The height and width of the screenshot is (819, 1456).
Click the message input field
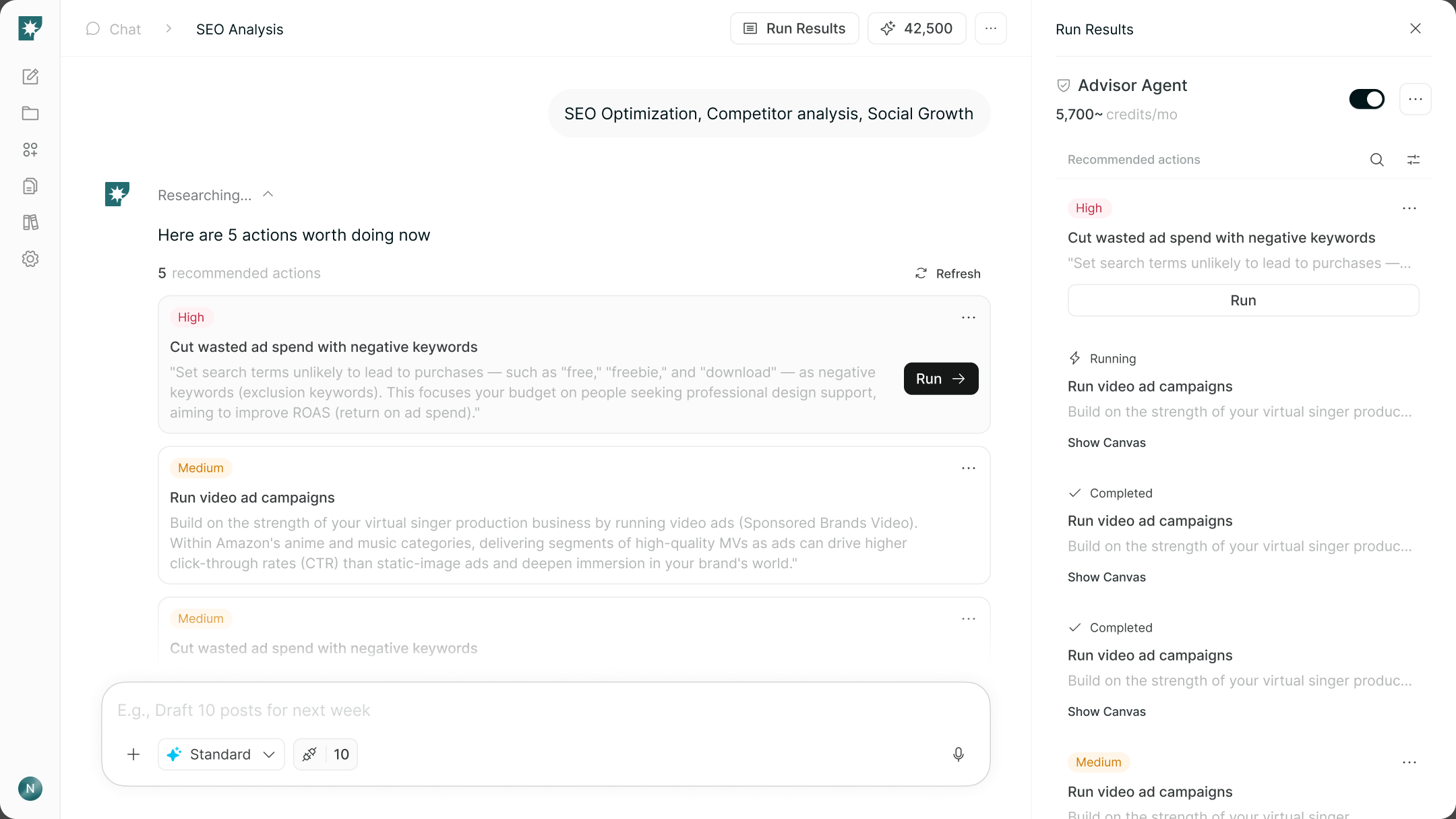[x=546, y=710]
